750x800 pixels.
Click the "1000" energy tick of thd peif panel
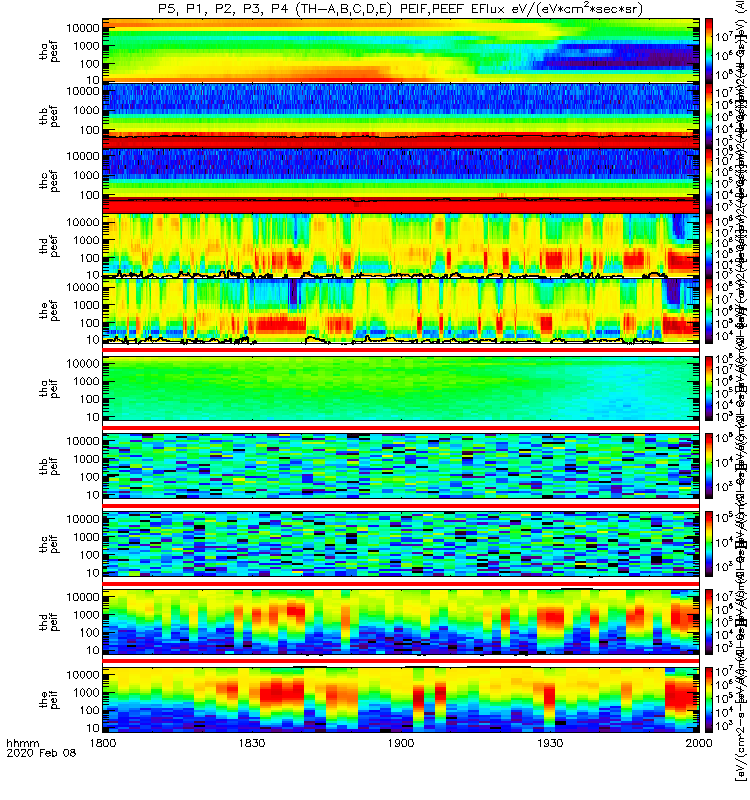tap(86, 615)
